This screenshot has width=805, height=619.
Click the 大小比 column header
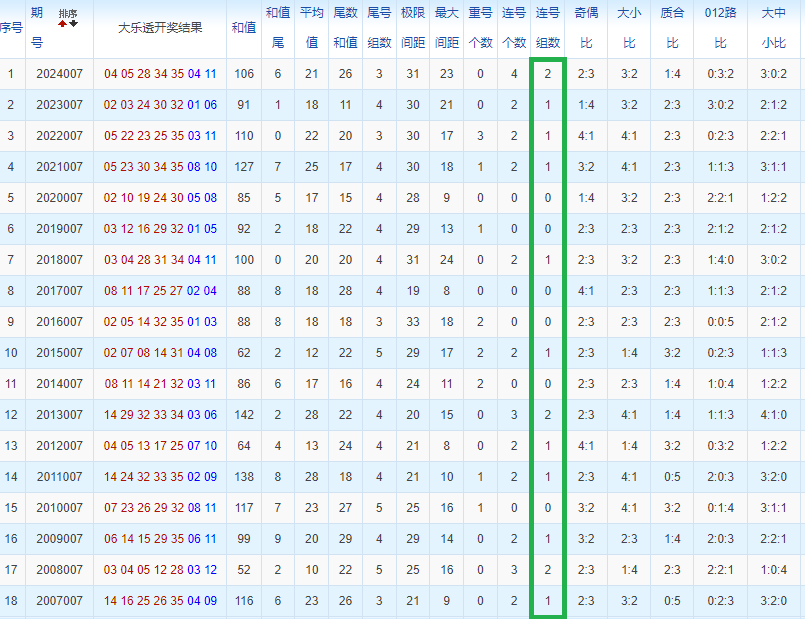click(629, 28)
